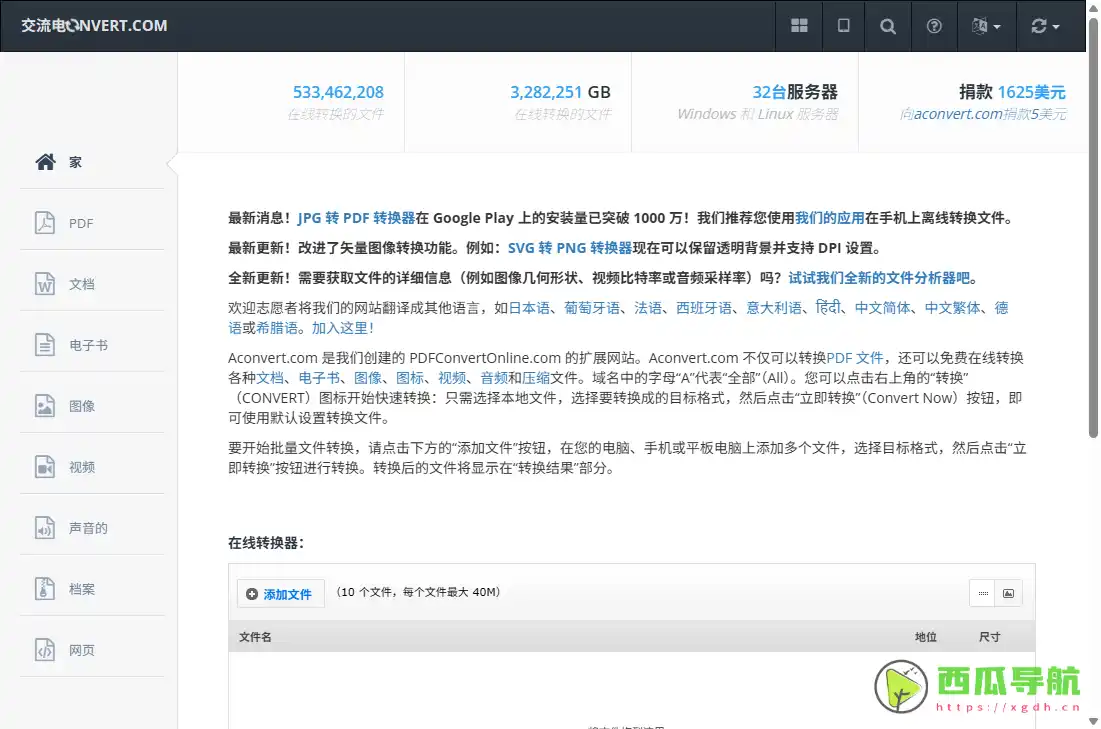Click the tablet/mobile icon in header
This screenshot has height=729, width=1101.
(x=843, y=26)
